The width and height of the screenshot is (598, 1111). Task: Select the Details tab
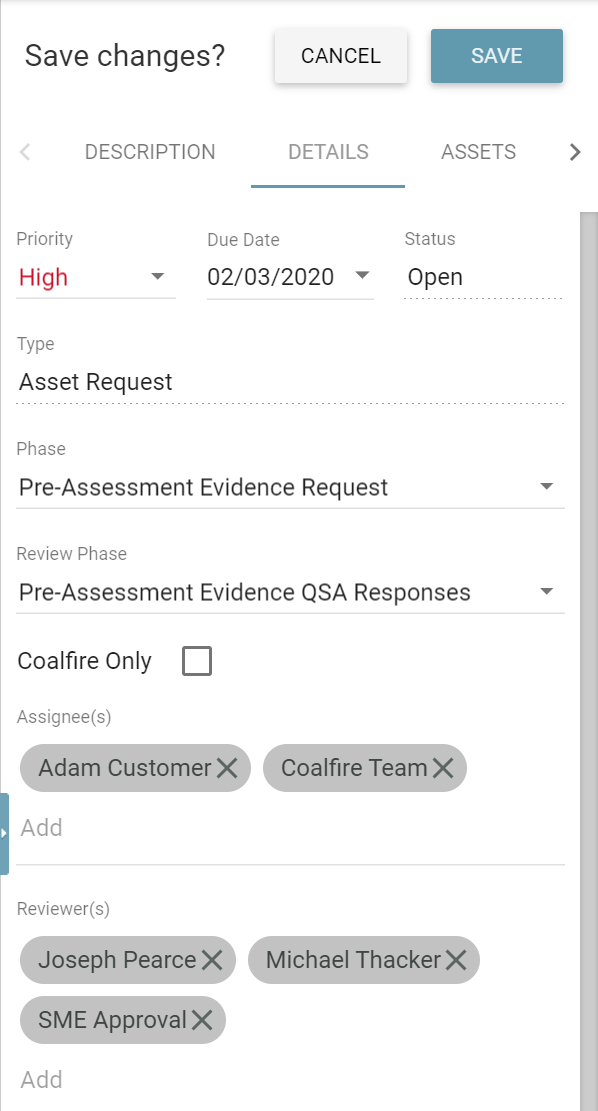(x=328, y=152)
